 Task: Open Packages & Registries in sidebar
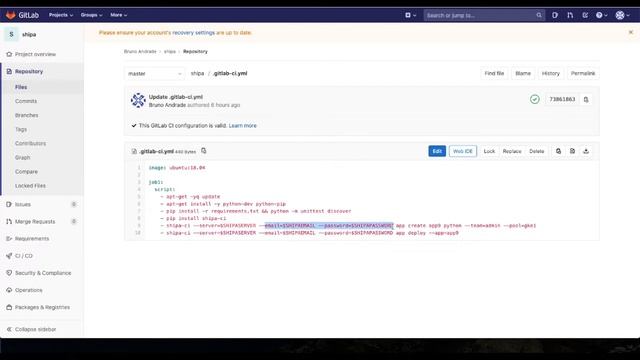click(x=42, y=307)
